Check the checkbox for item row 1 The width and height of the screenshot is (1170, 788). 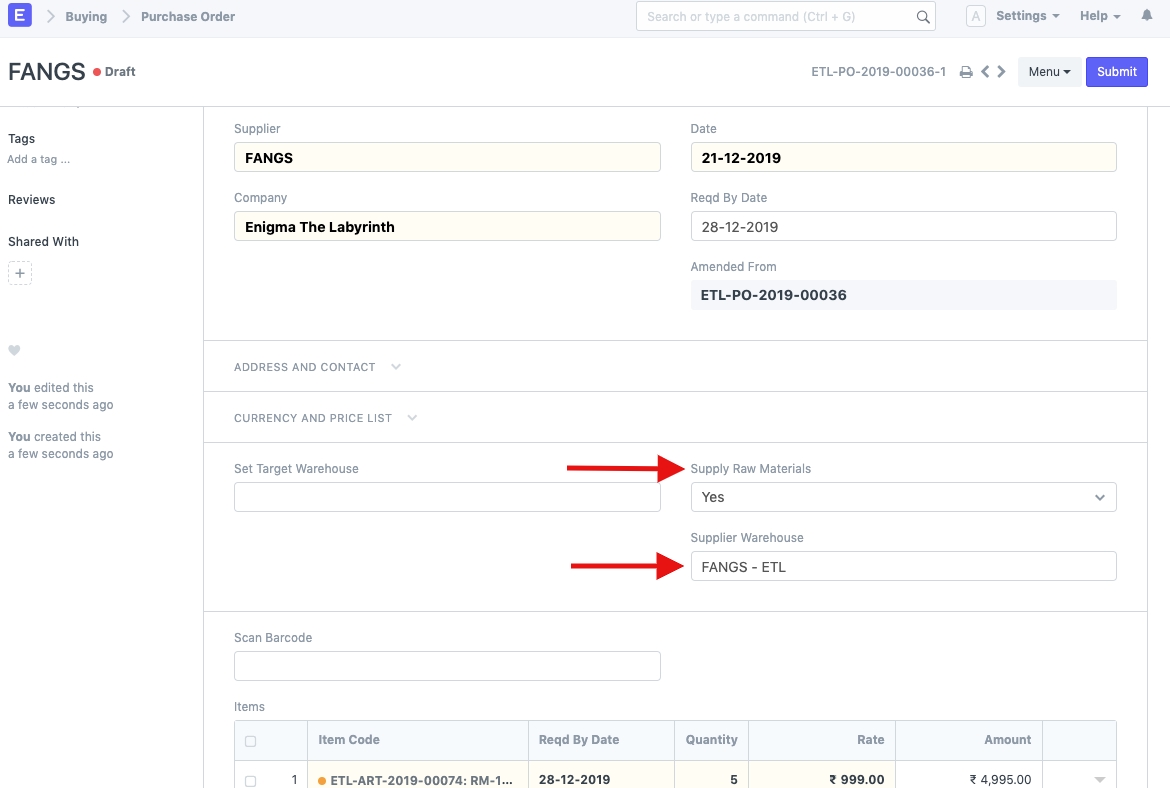pos(250,780)
